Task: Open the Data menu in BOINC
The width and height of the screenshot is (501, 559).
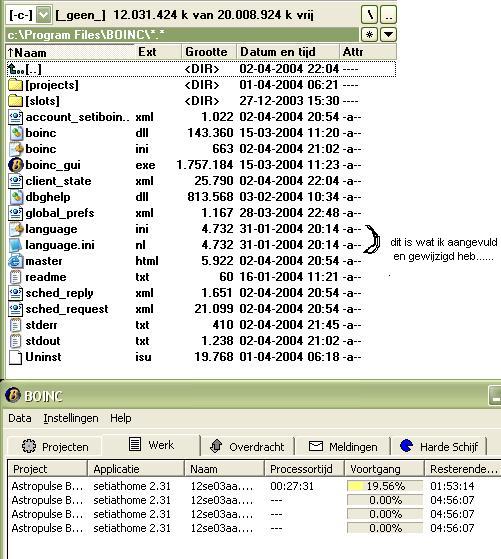Action: tap(20, 418)
